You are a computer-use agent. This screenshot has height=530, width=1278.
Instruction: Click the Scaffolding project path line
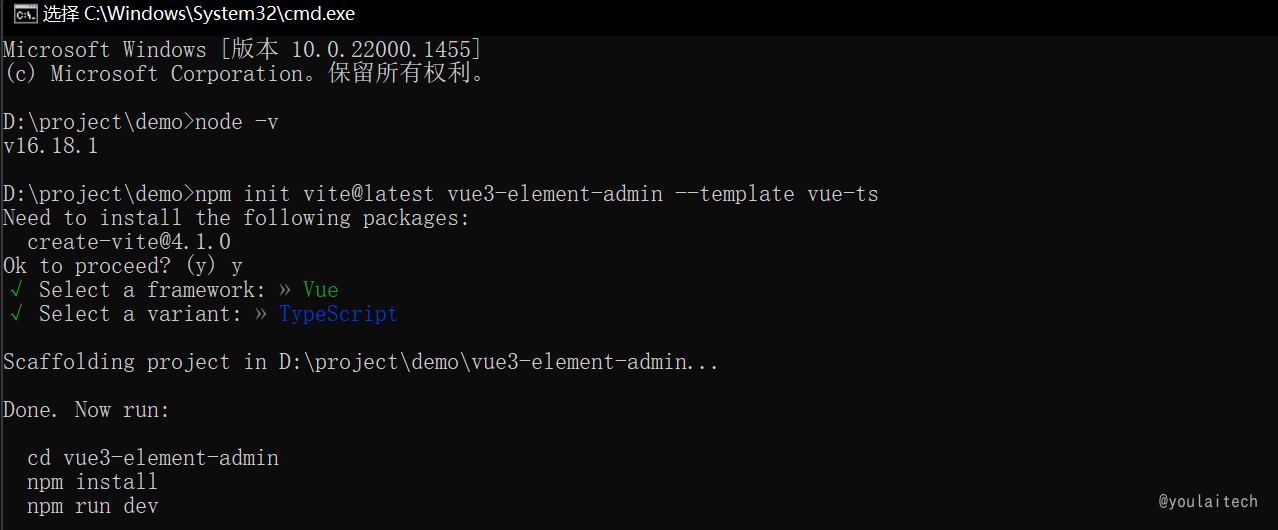[361, 362]
